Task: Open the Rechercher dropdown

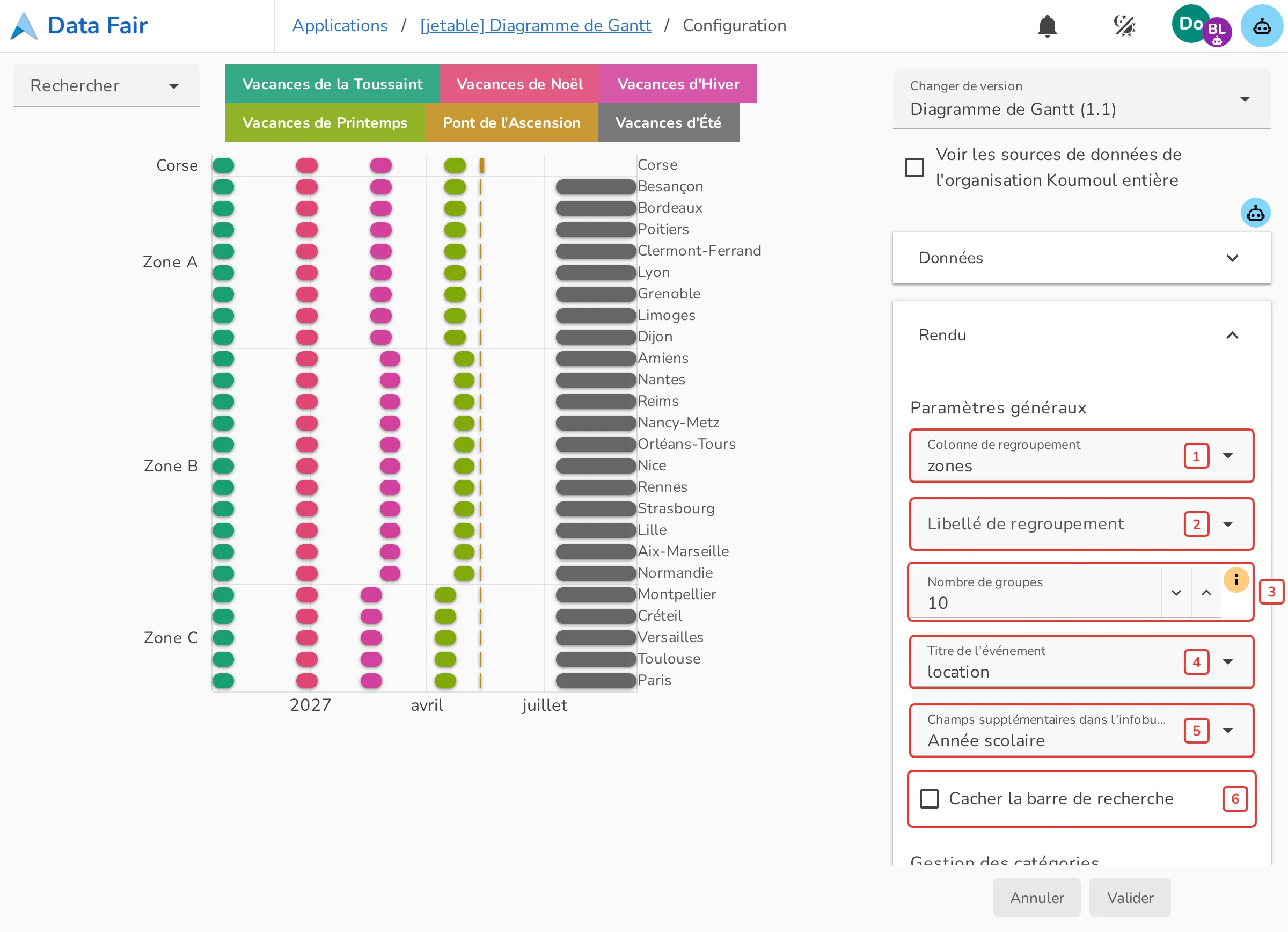Action: 106,86
